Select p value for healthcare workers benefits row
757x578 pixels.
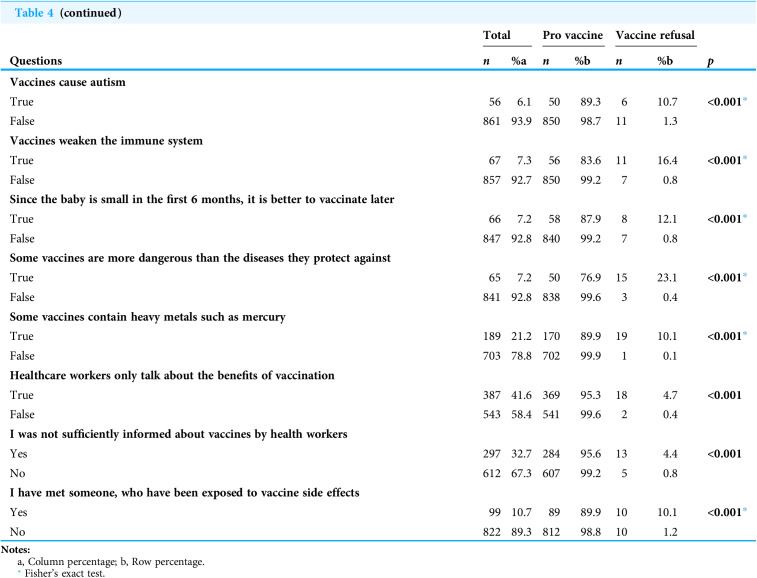pos(724,395)
